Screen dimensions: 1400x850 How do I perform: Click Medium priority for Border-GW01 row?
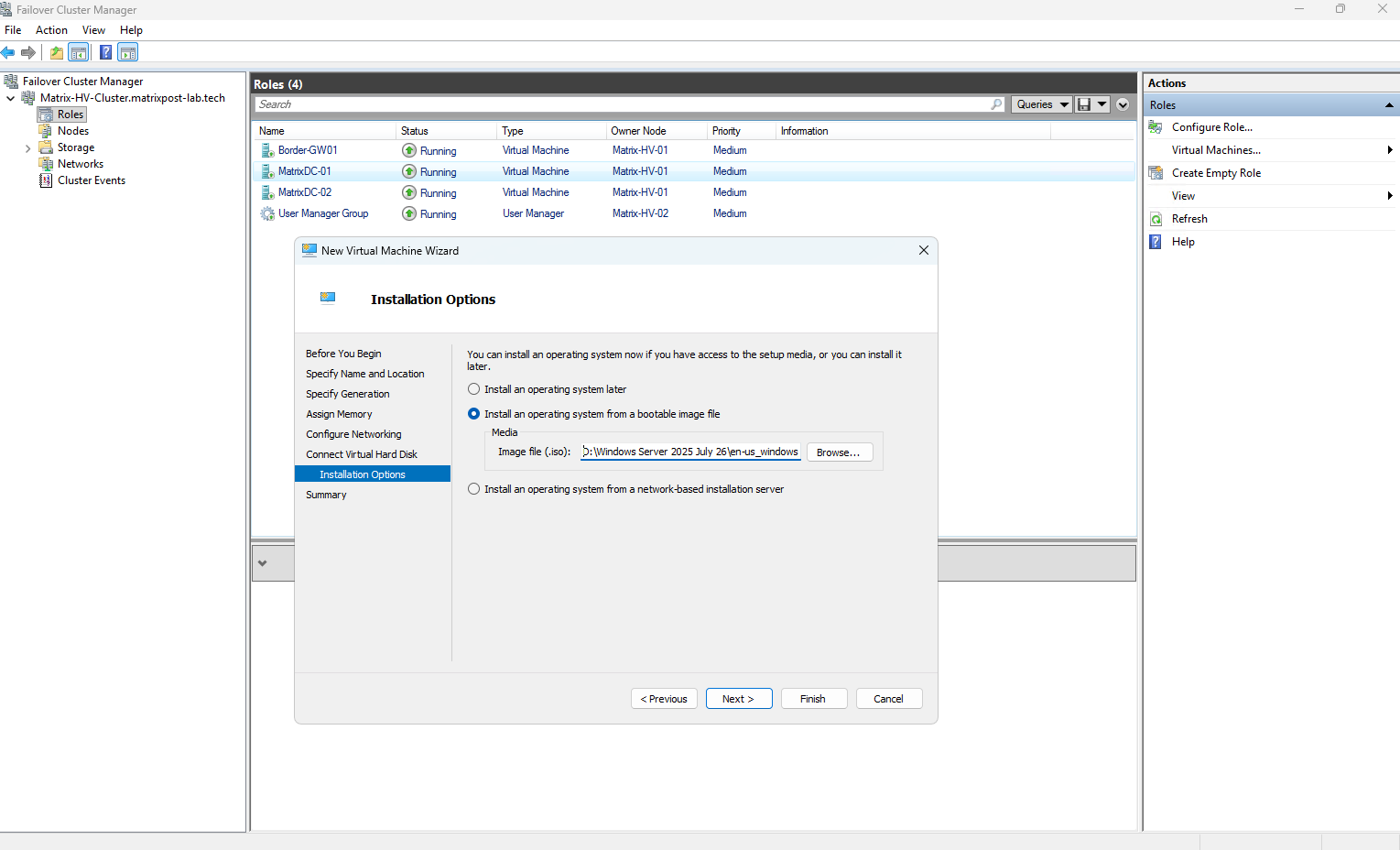(x=730, y=150)
